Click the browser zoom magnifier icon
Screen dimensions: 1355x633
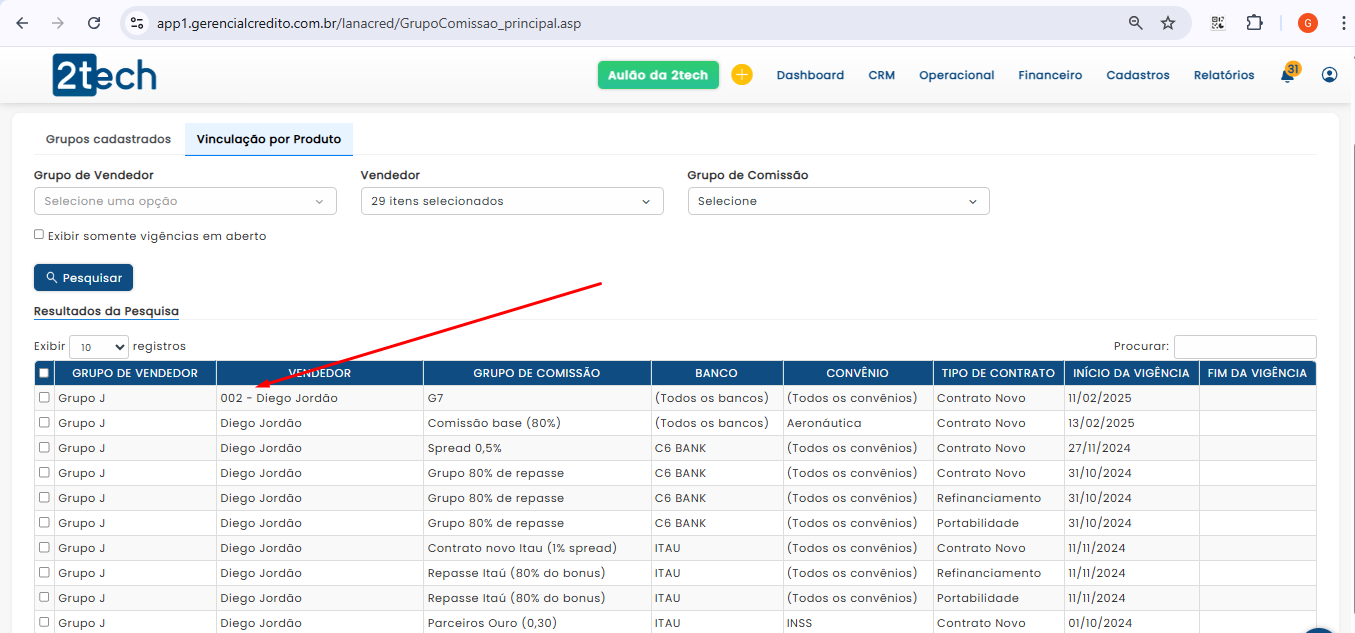[1135, 23]
